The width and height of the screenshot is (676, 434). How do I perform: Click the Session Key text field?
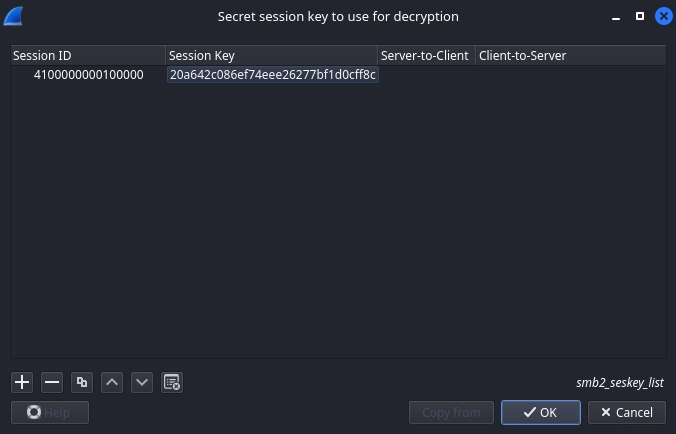[x=272, y=75]
